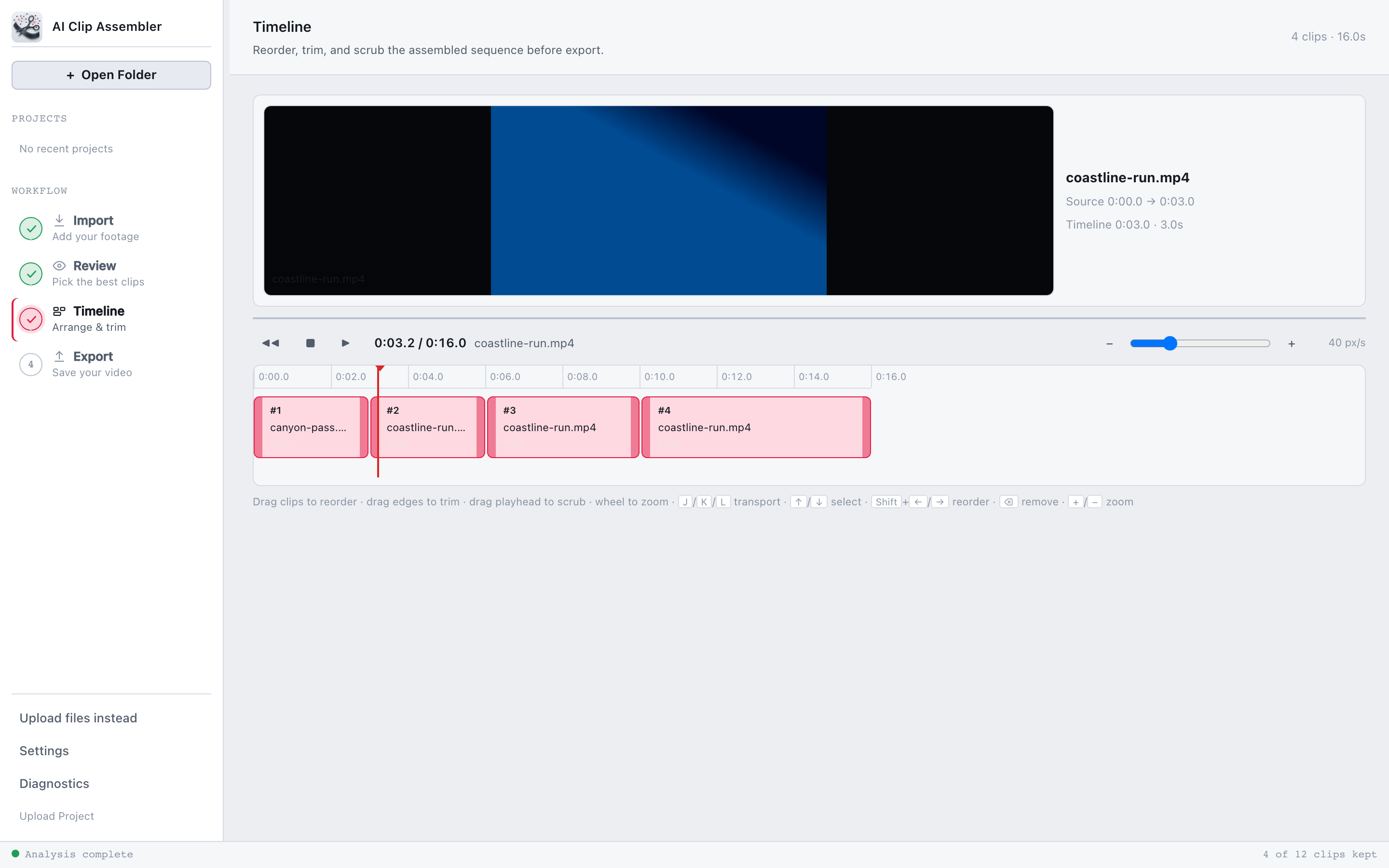This screenshot has height=868, width=1389.
Task: Click the right trim handle of clip #4
Action: click(866, 427)
